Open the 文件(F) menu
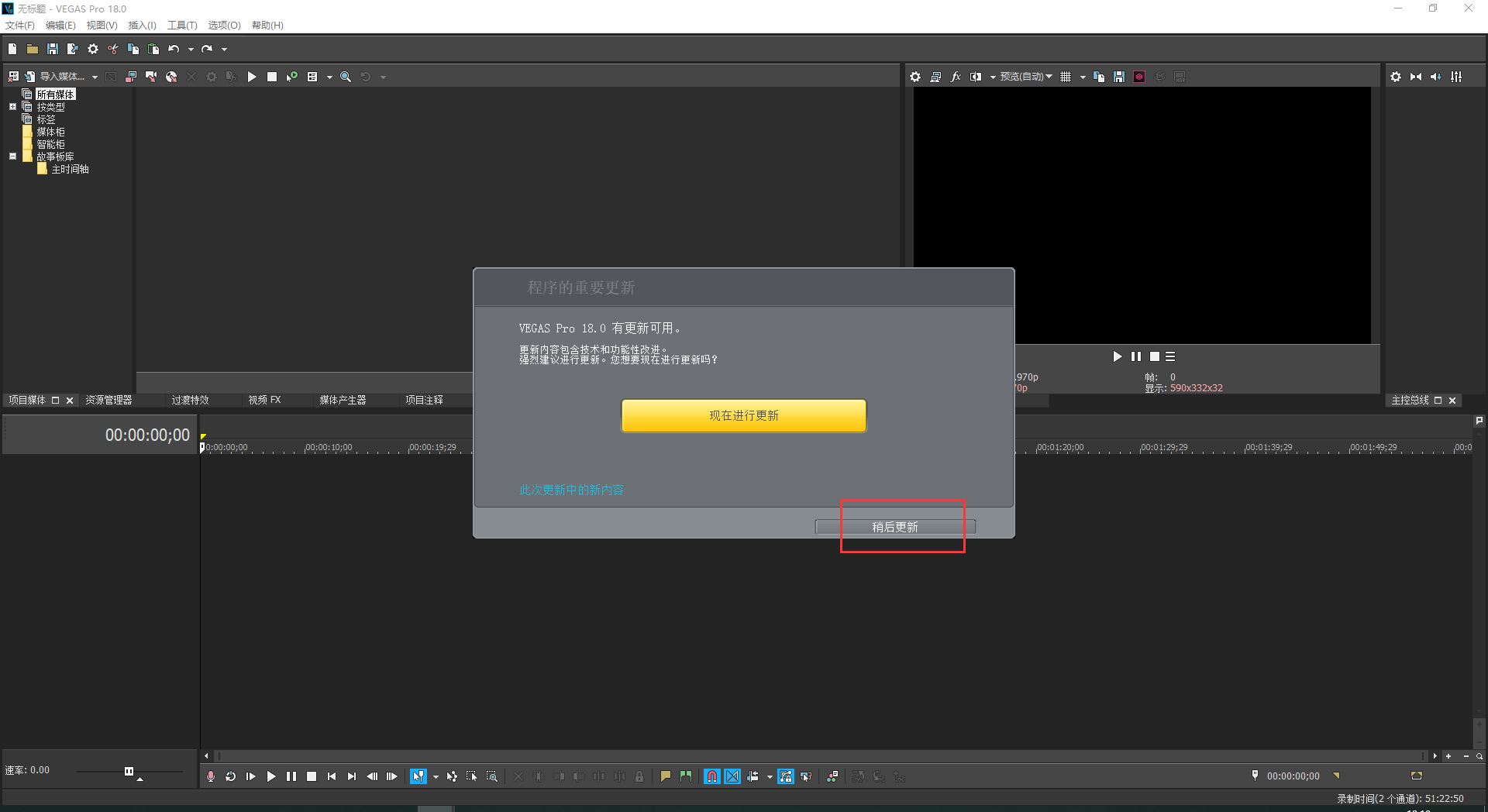Screen dimensions: 1488x812 [x=20, y=26]
